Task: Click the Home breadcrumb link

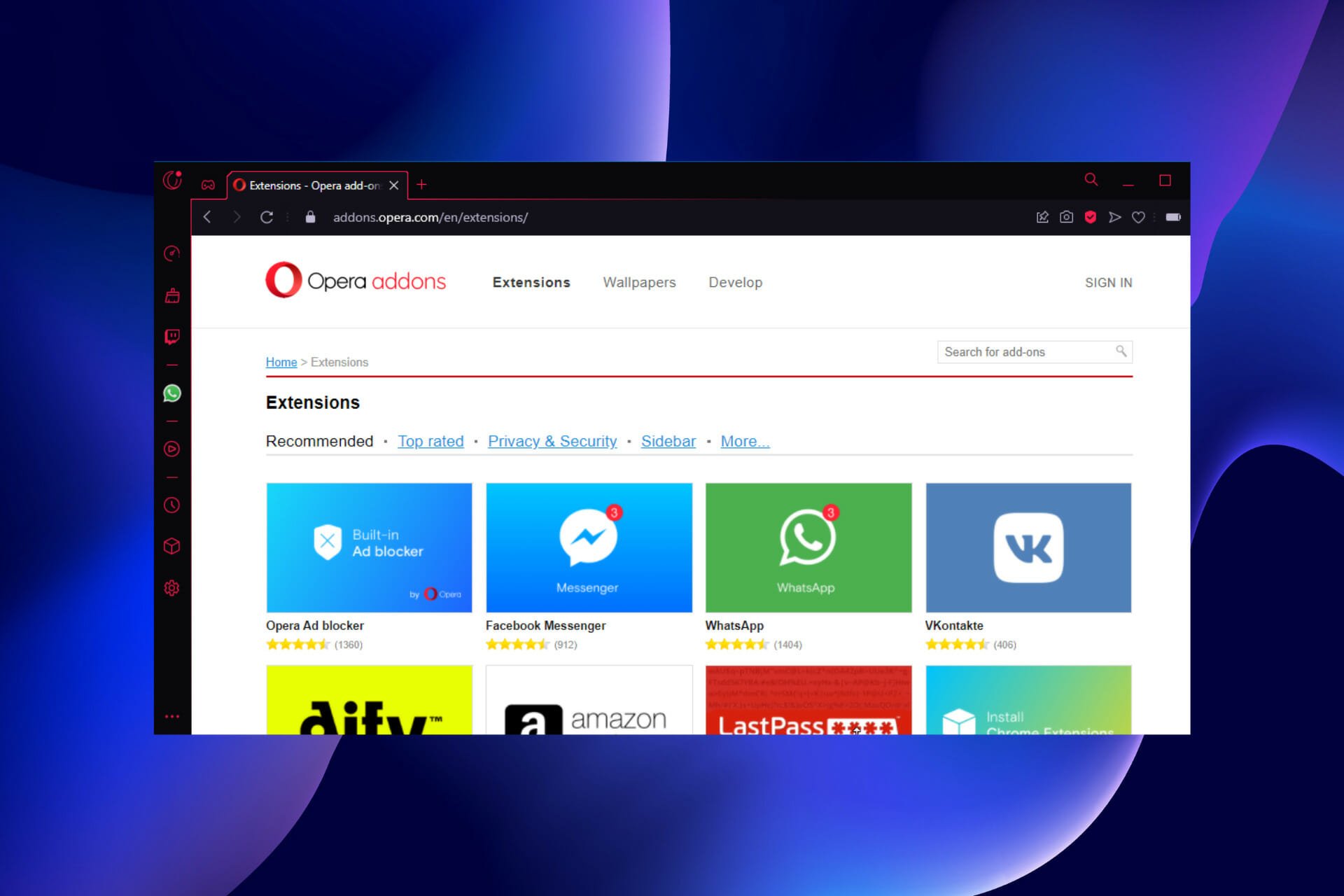Action: coord(280,362)
